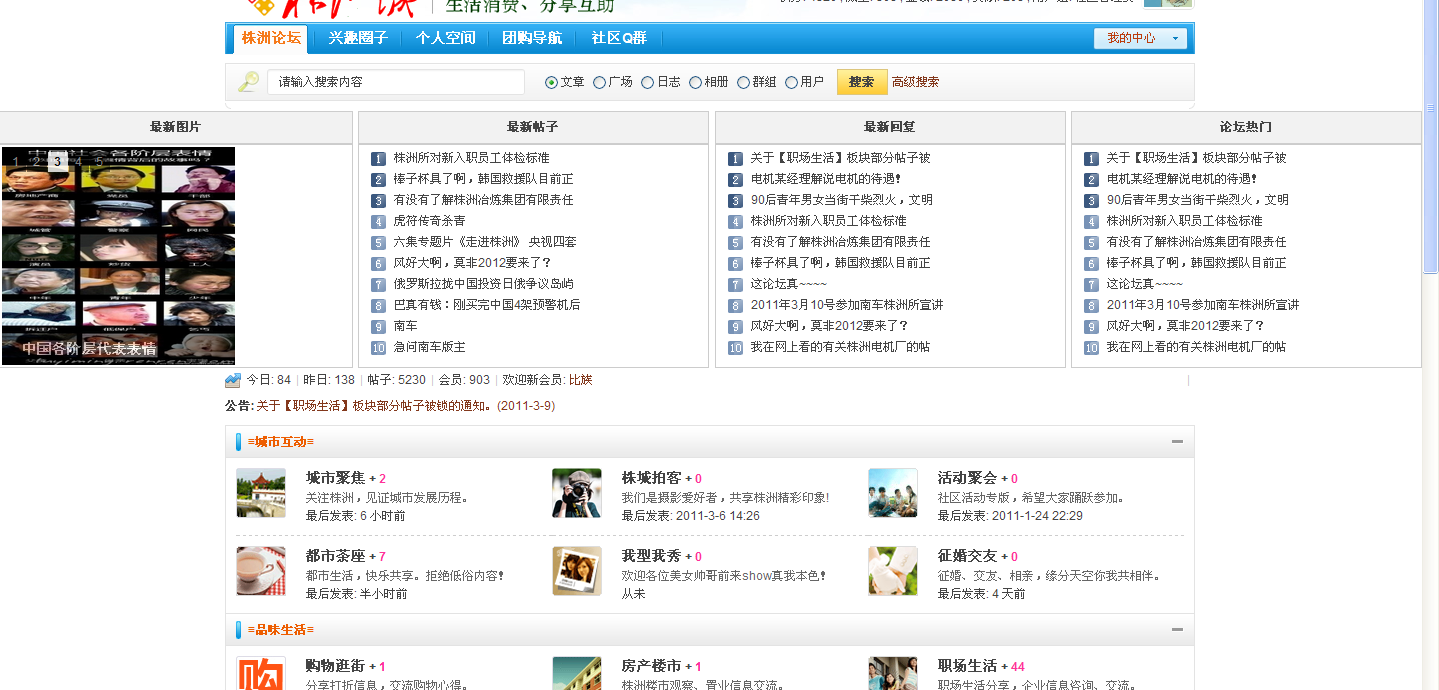Collapse the 城市互动 section
1439x690 pixels.
pos(1177,442)
